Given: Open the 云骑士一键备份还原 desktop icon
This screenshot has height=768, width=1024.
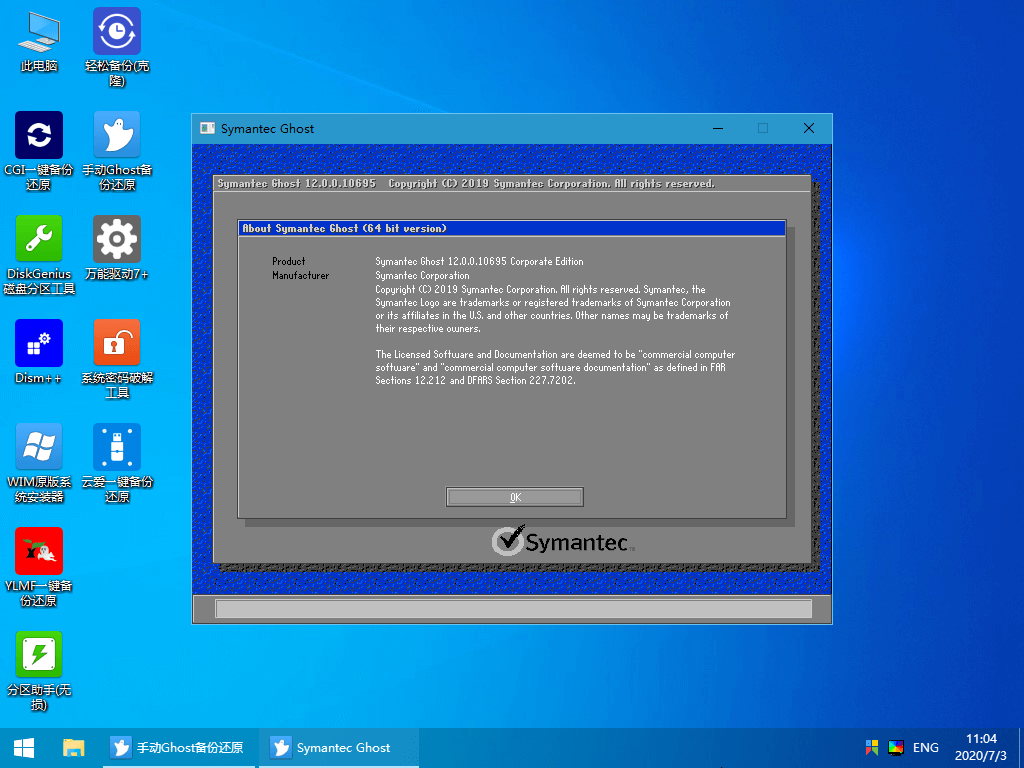Looking at the screenshot, I should coord(117,448).
